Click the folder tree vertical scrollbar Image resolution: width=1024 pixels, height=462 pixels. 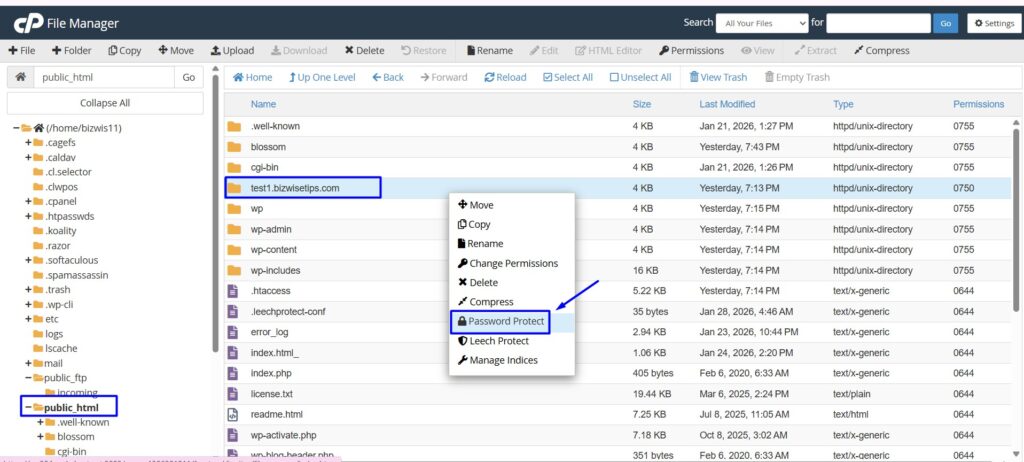pos(216,212)
